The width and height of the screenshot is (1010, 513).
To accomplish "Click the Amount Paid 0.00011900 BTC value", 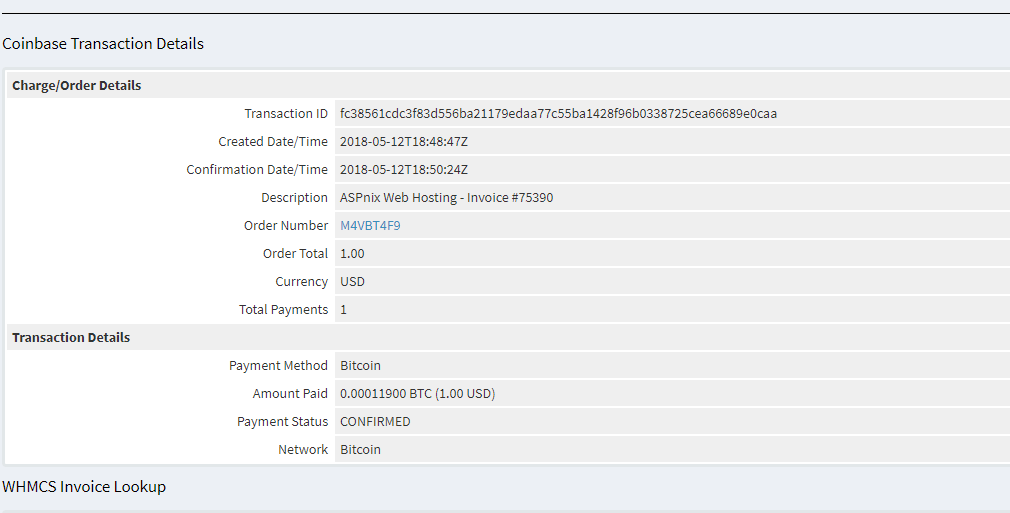I will tap(417, 394).
